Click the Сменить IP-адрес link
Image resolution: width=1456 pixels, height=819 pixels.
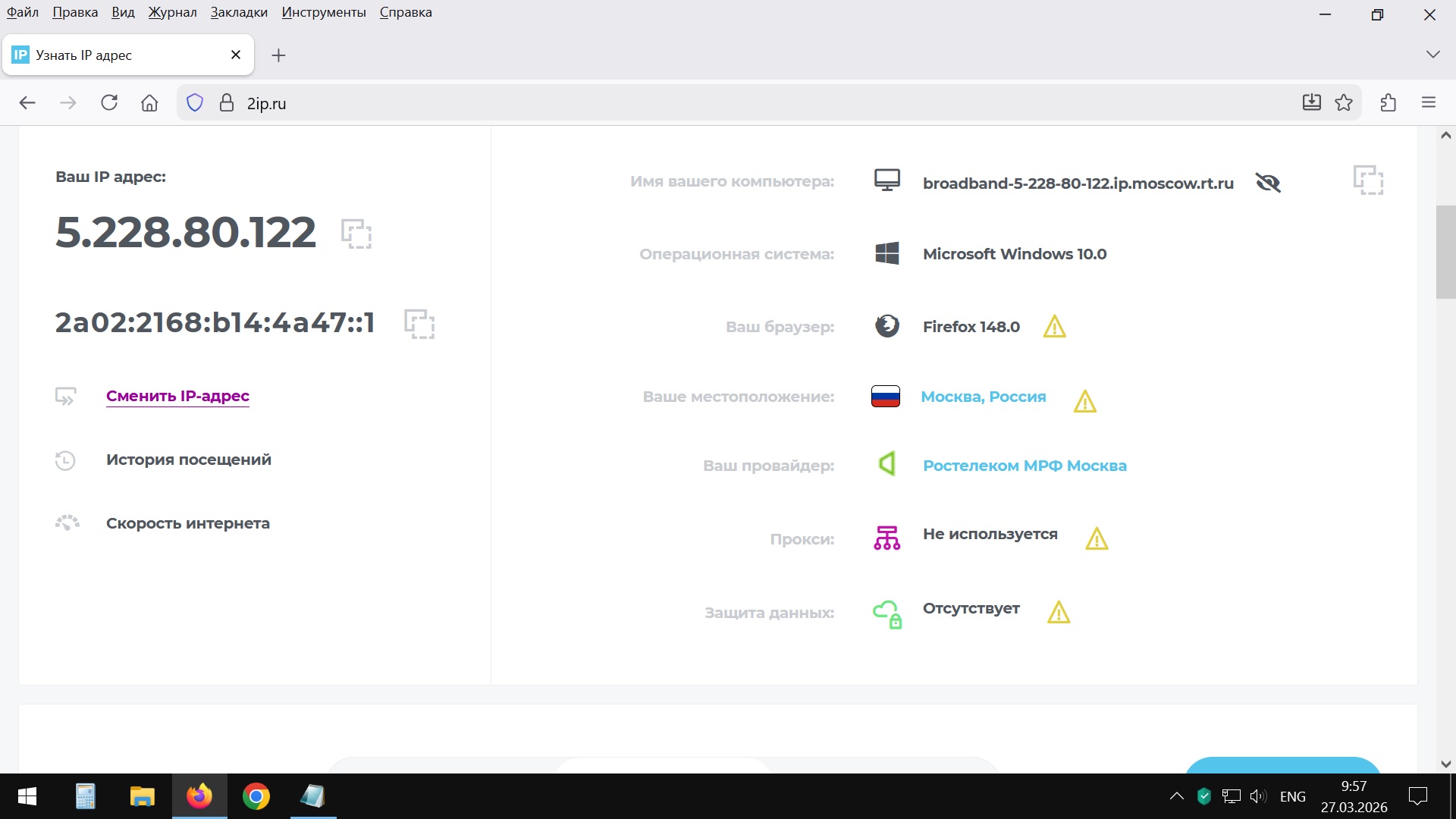(x=177, y=396)
